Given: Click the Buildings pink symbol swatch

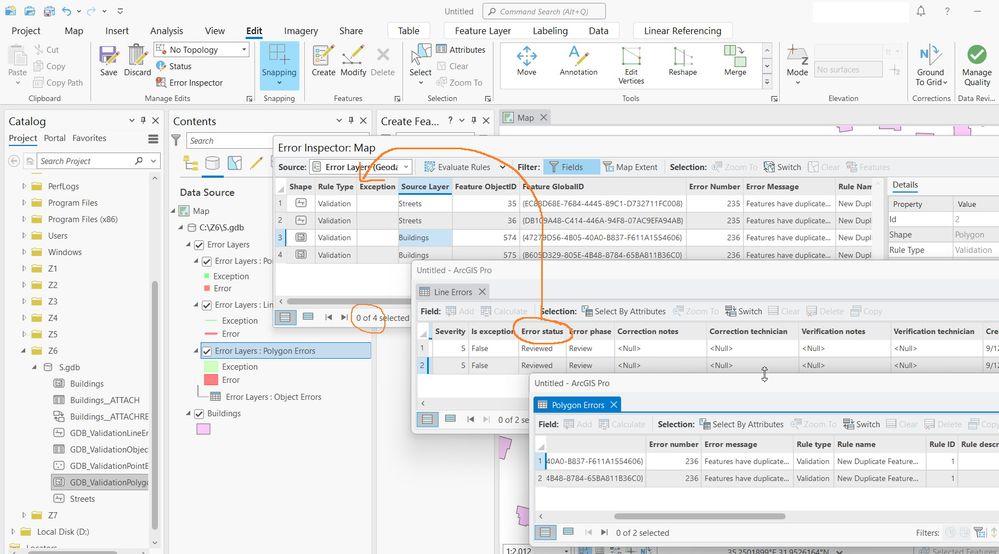Looking at the screenshot, I should click(203, 430).
